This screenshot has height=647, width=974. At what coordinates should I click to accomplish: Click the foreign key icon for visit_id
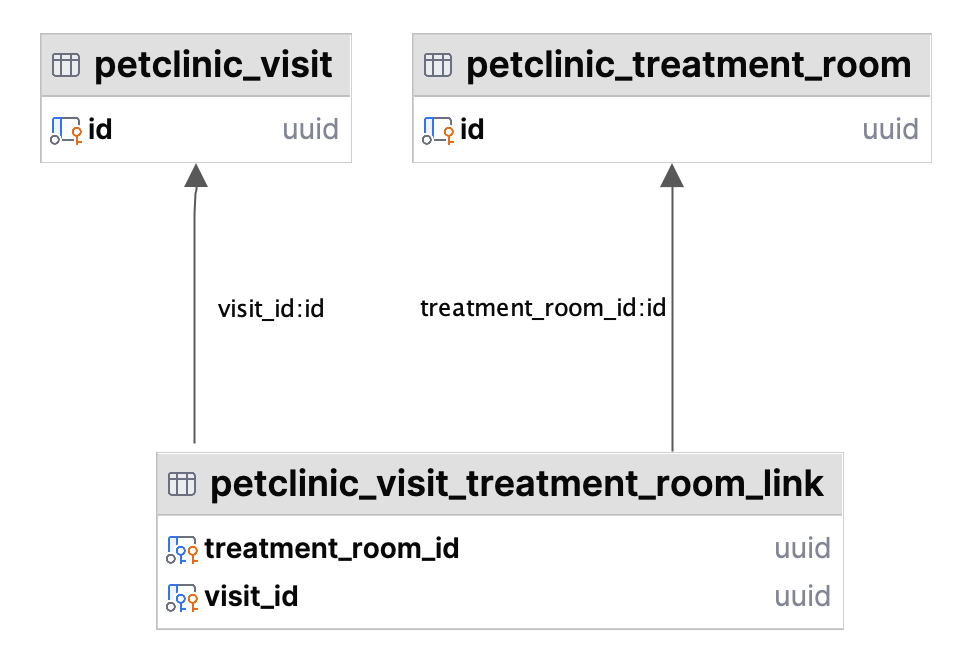pos(182,597)
